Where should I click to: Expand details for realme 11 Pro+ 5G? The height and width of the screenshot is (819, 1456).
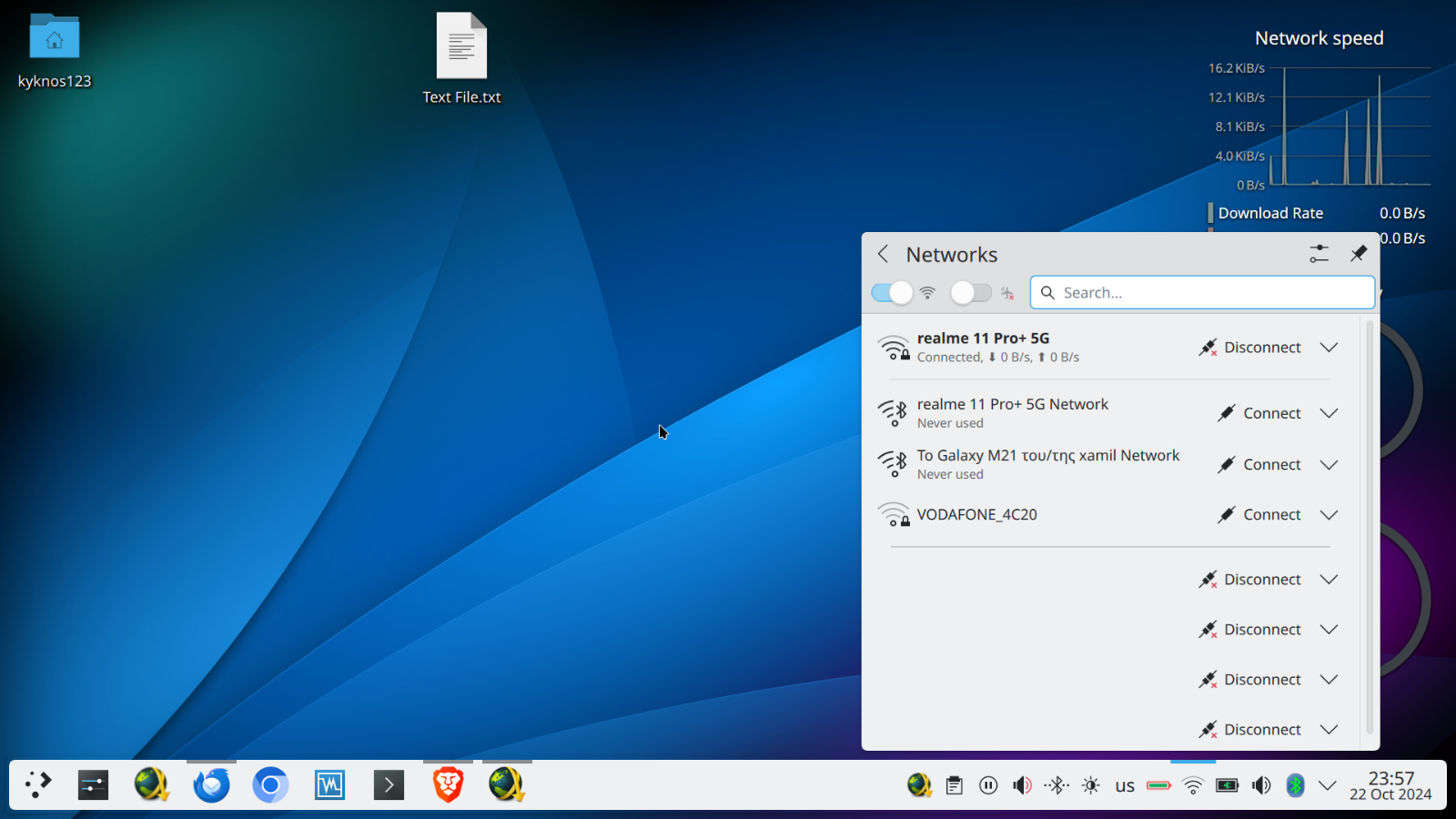pyautogui.click(x=1329, y=348)
